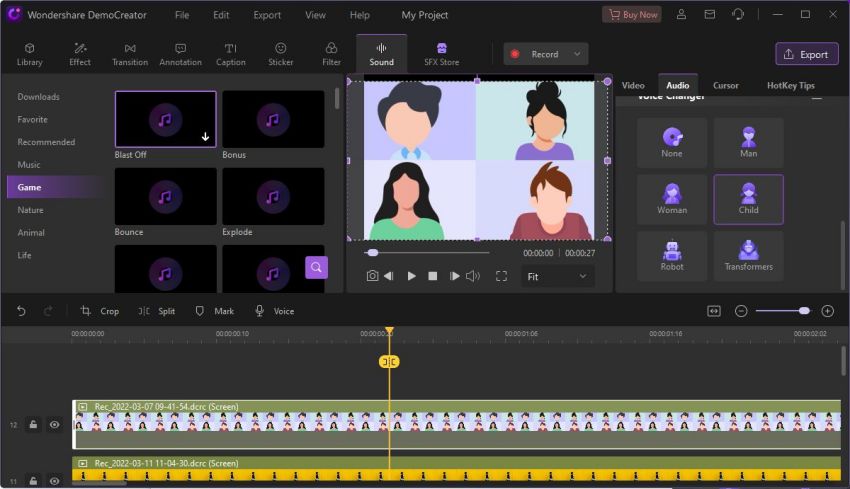Click the customer support headset icon
The image size is (850, 489).
[x=738, y=15]
